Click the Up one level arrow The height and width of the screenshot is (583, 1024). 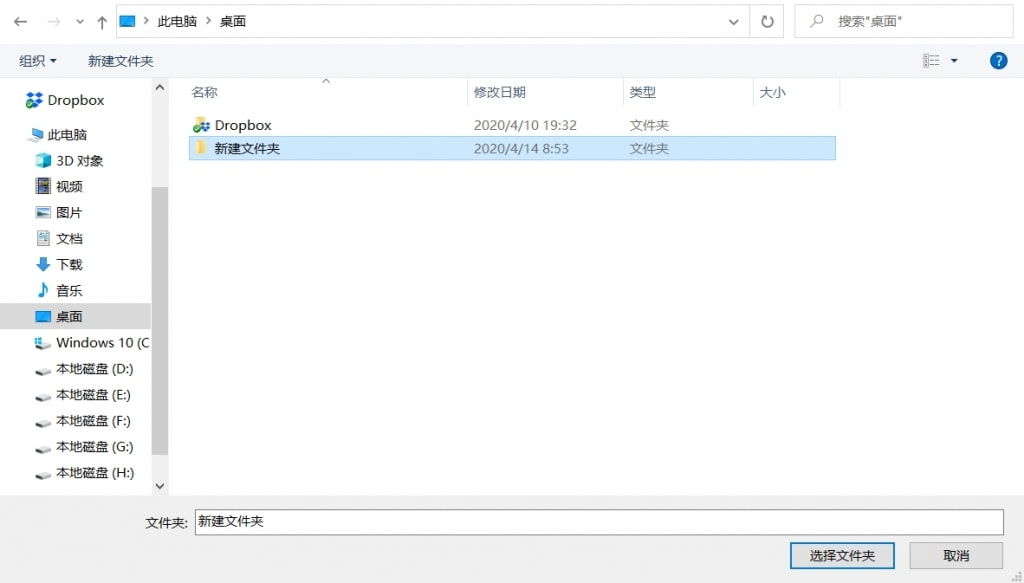pos(102,21)
